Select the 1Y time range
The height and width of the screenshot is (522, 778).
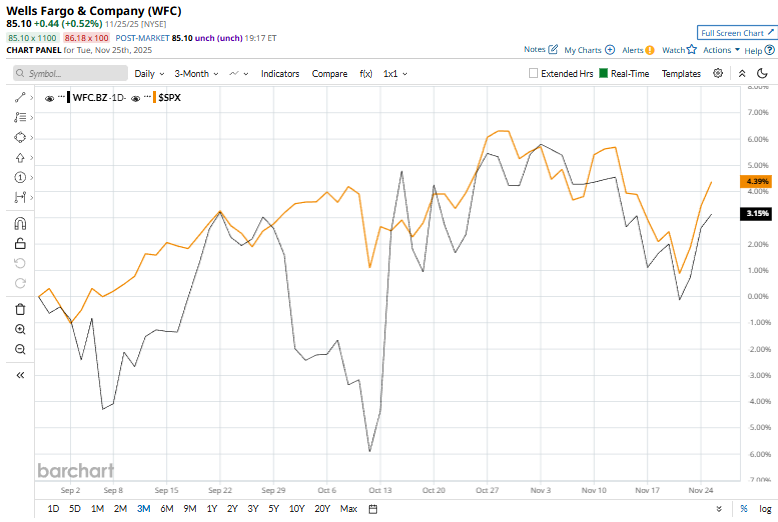pos(212,509)
